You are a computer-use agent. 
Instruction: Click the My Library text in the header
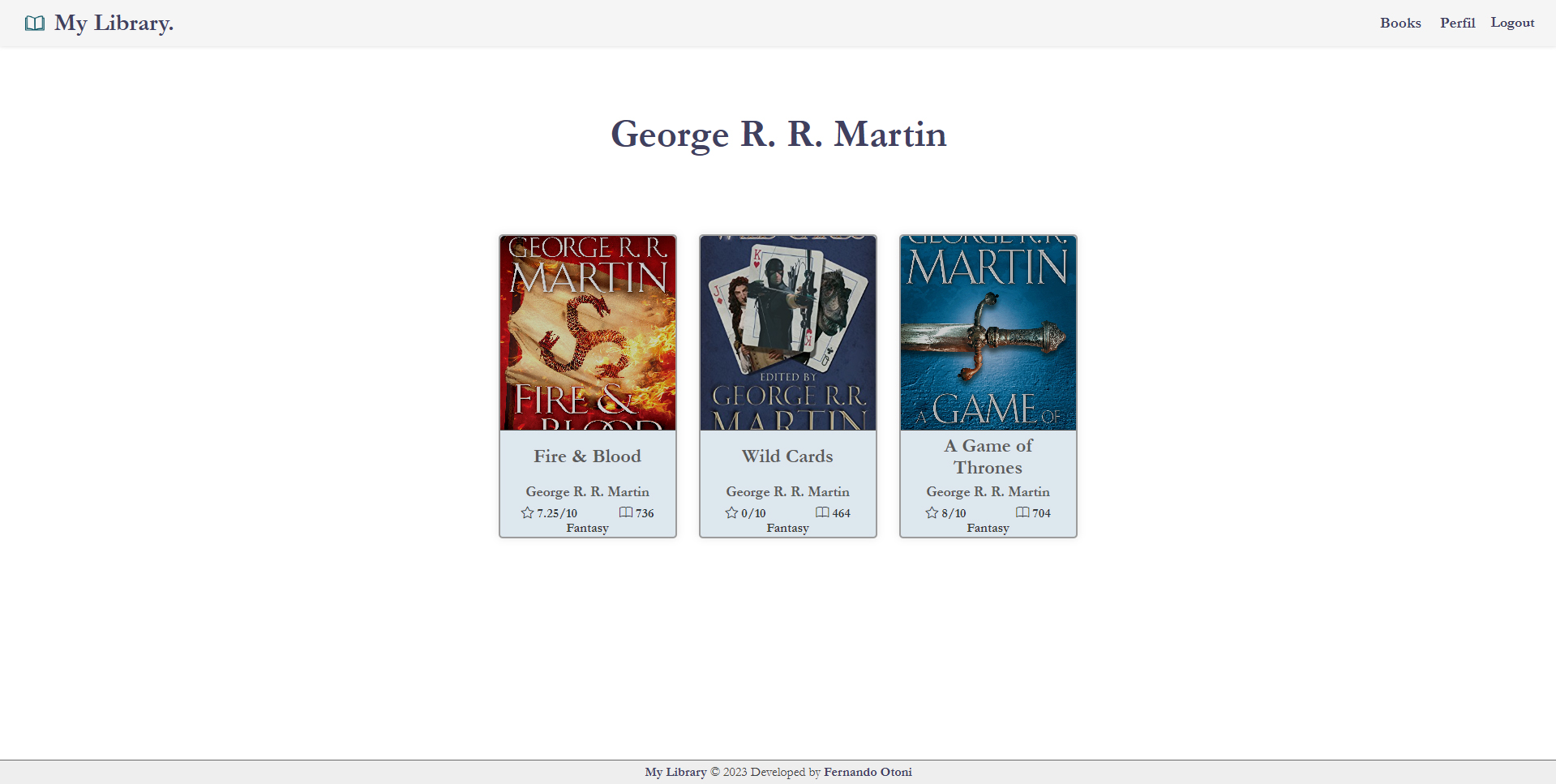(x=113, y=23)
